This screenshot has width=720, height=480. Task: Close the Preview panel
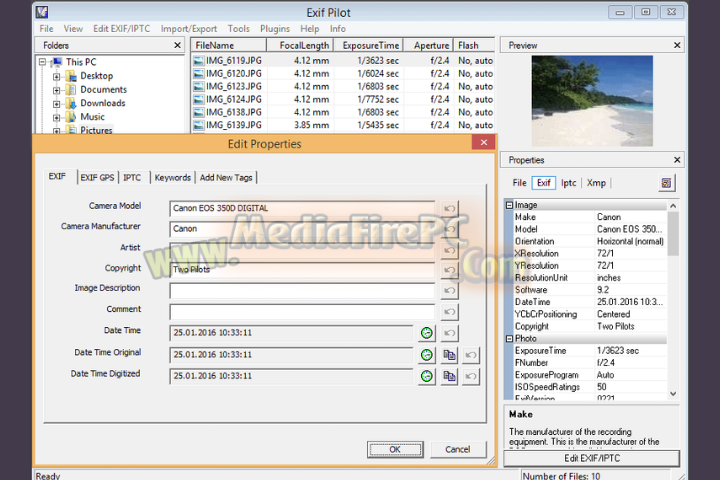coord(677,45)
